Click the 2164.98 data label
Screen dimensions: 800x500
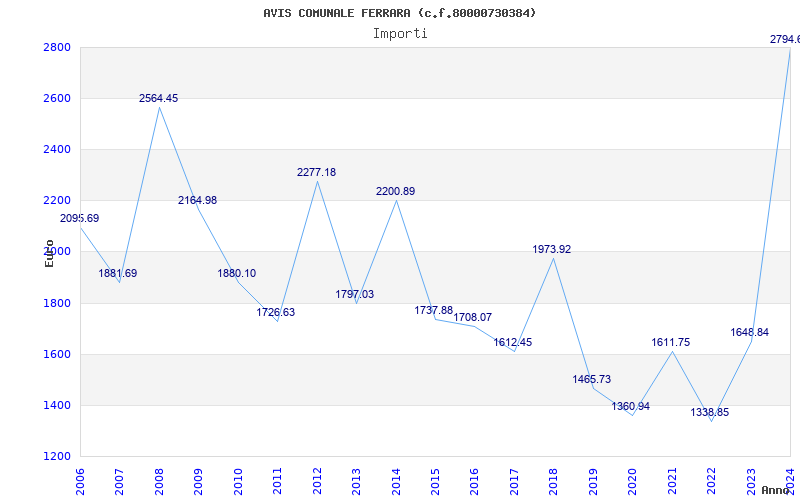pos(197,201)
